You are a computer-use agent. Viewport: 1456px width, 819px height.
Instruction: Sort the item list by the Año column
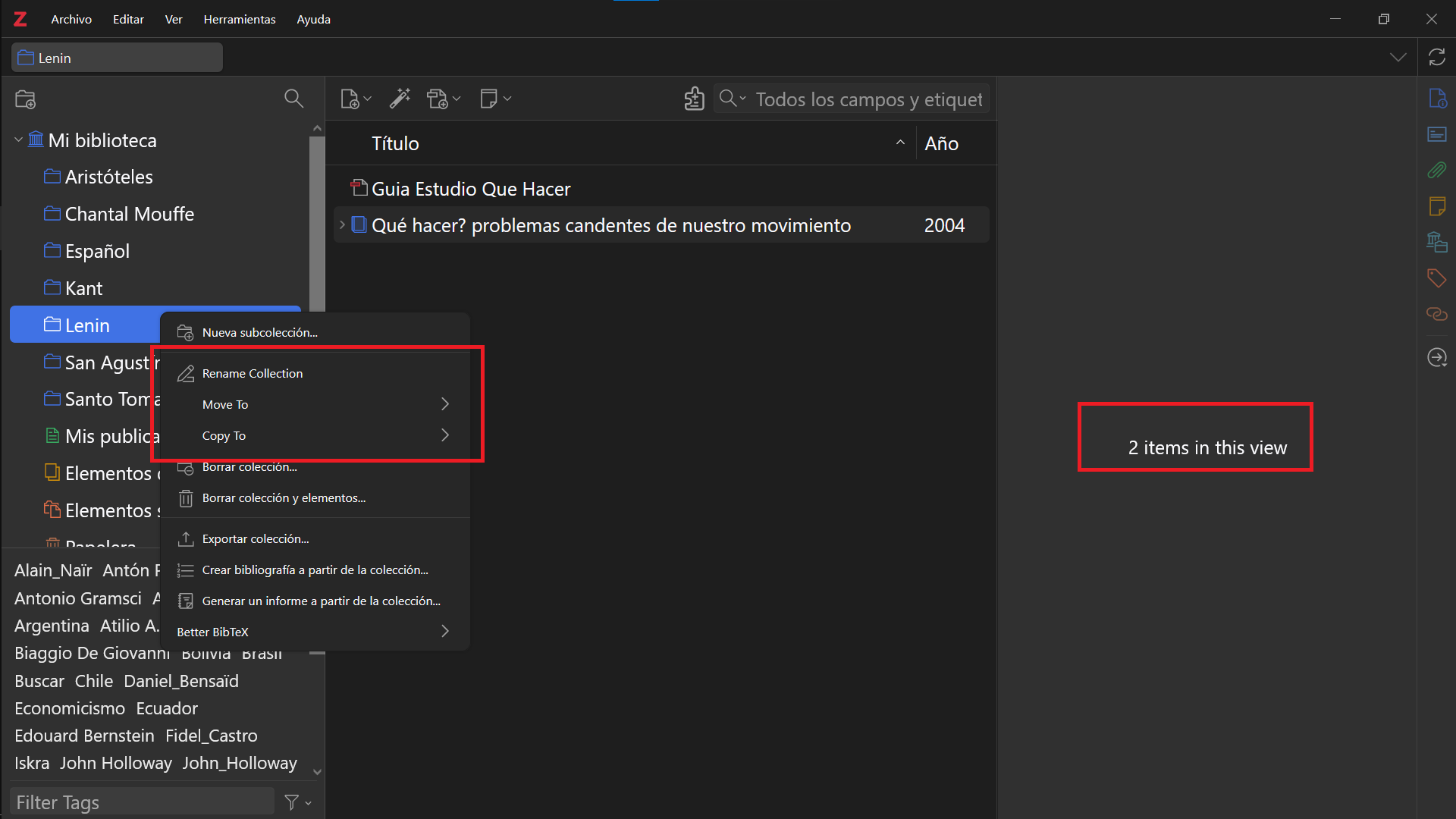tap(941, 143)
